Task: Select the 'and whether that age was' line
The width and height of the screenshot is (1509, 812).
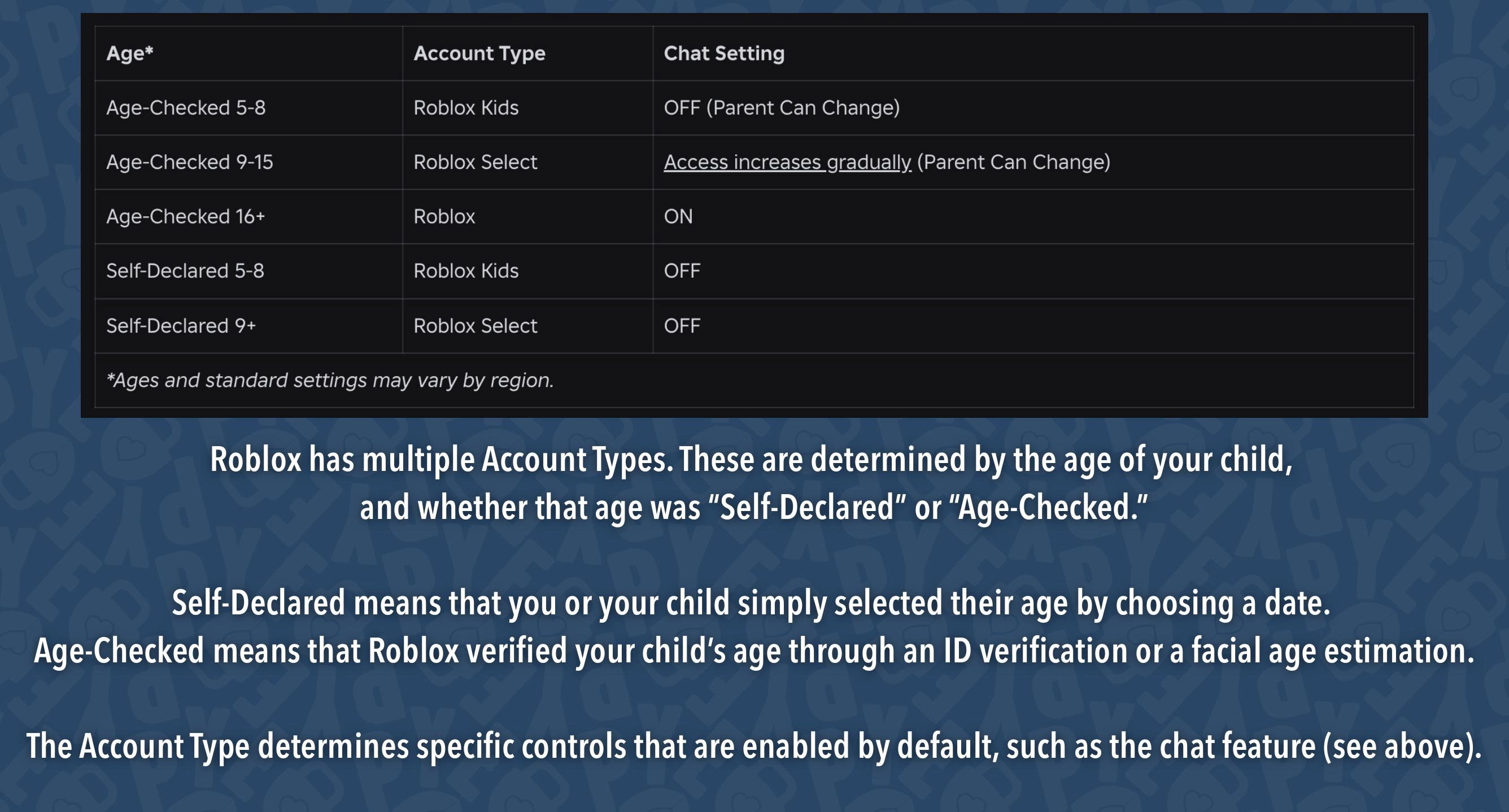Action: click(754, 507)
